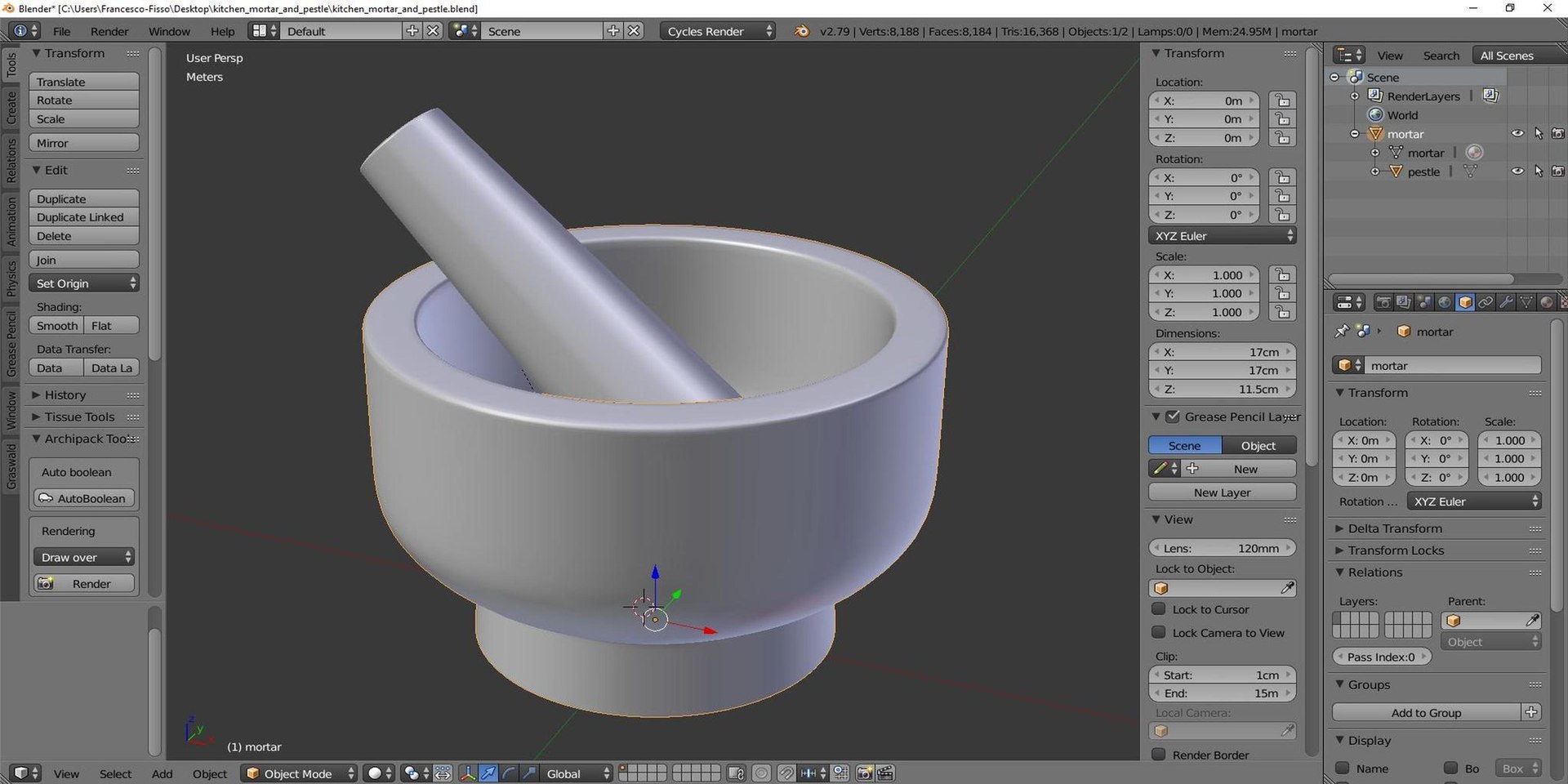Image resolution: width=1568 pixels, height=784 pixels.
Task: Switch to the Physics tool shelf tab
Action: (x=11, y=278)
